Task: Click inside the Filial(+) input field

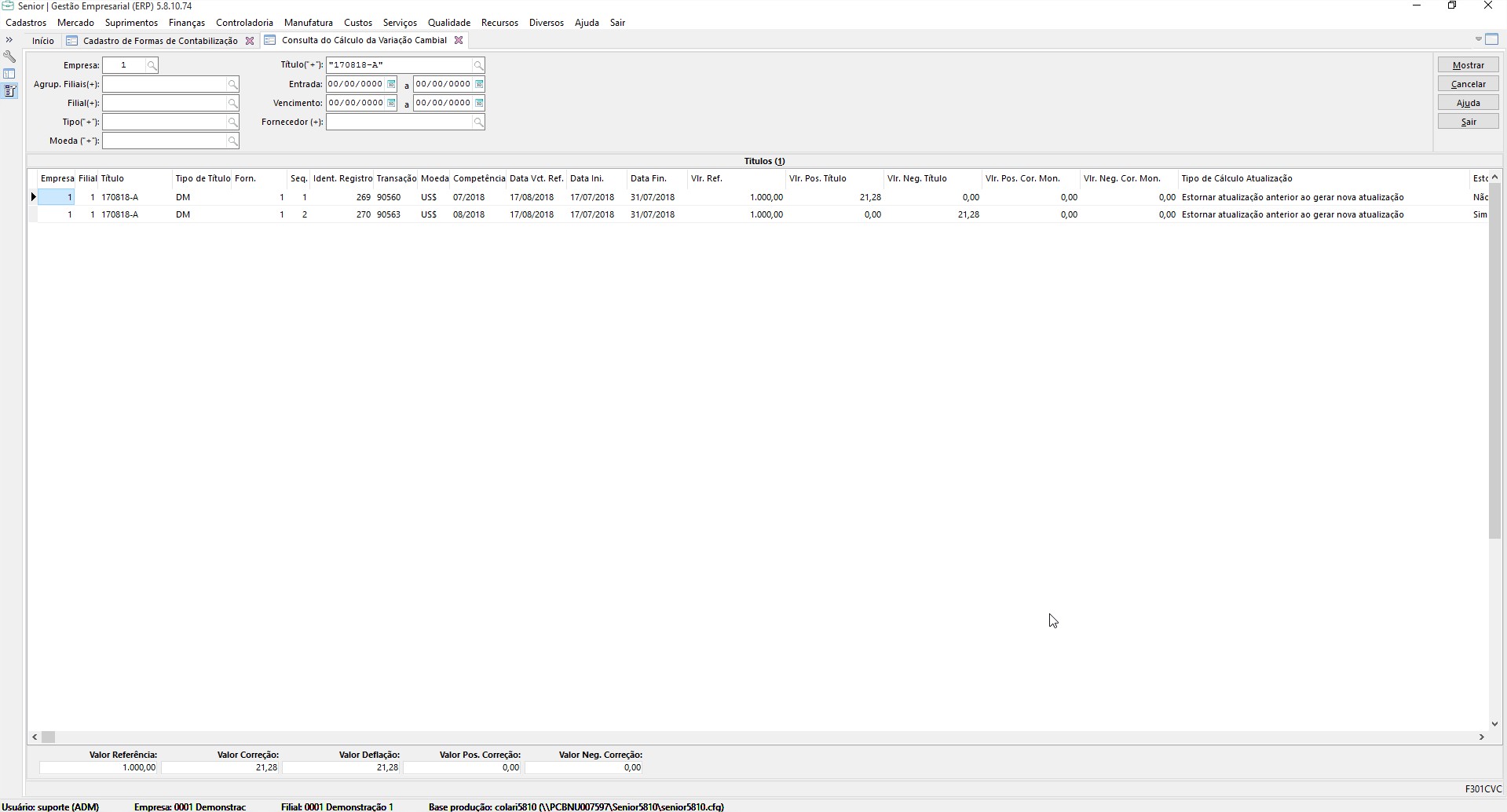Action: [164, 103]
